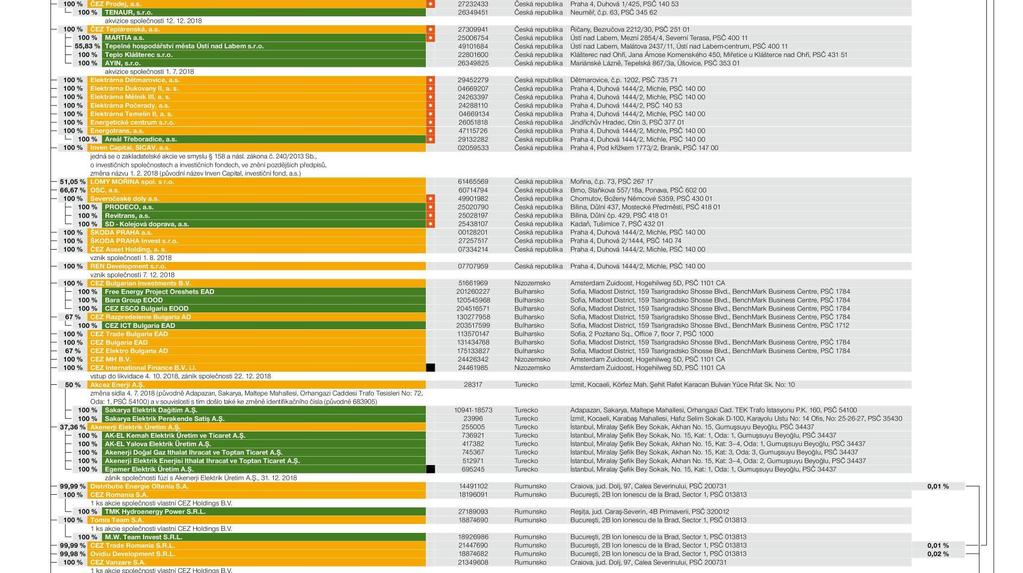This screenshot has width=1023, height=573.
Task: Click the Ovidiu Development S.R.L. entry
Action: click(x=257, y=554)
